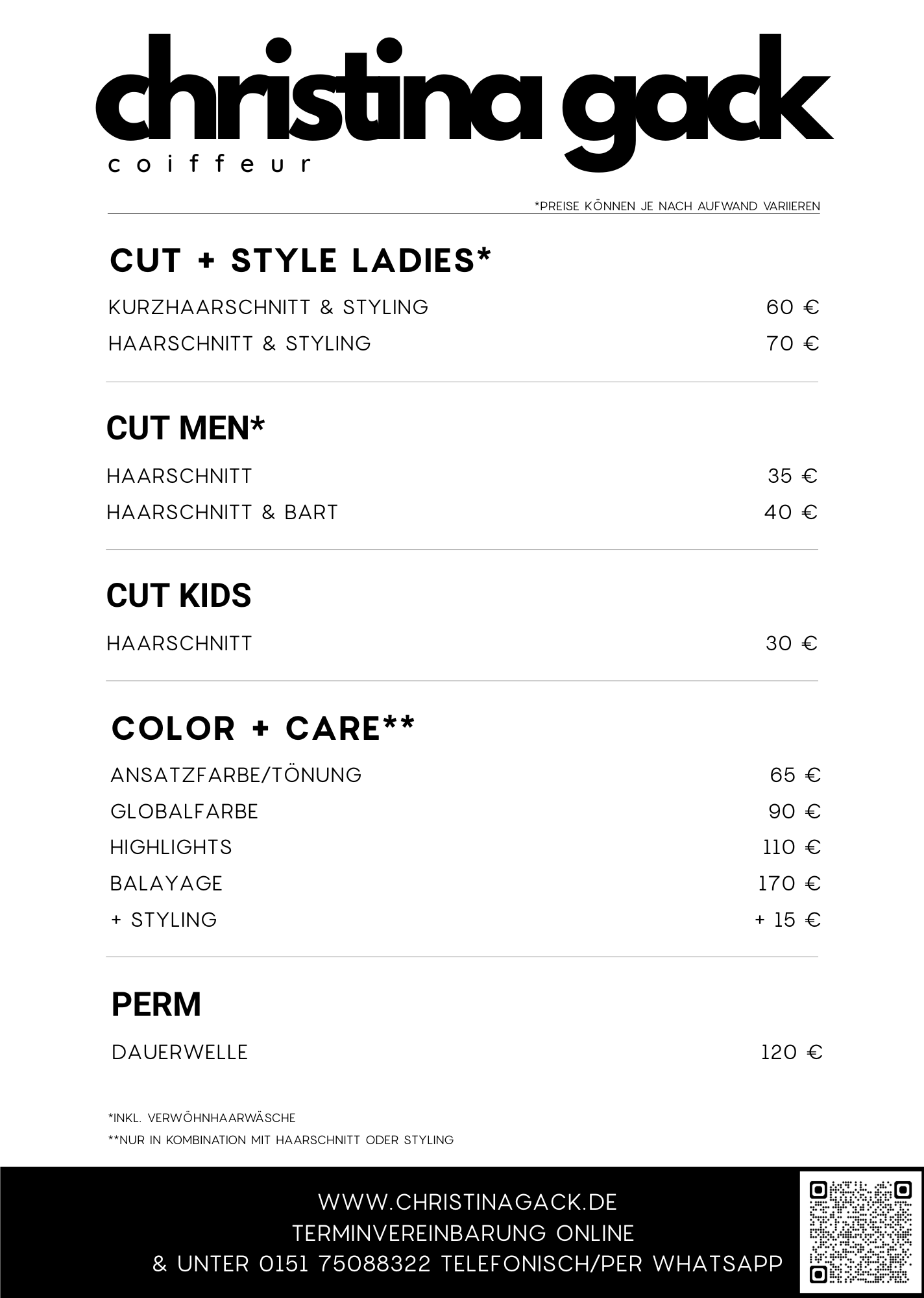Screen dimensions: 924x1298
Task: Click the Cut + Style Ladies heading
Action: (x=300, y=260)
